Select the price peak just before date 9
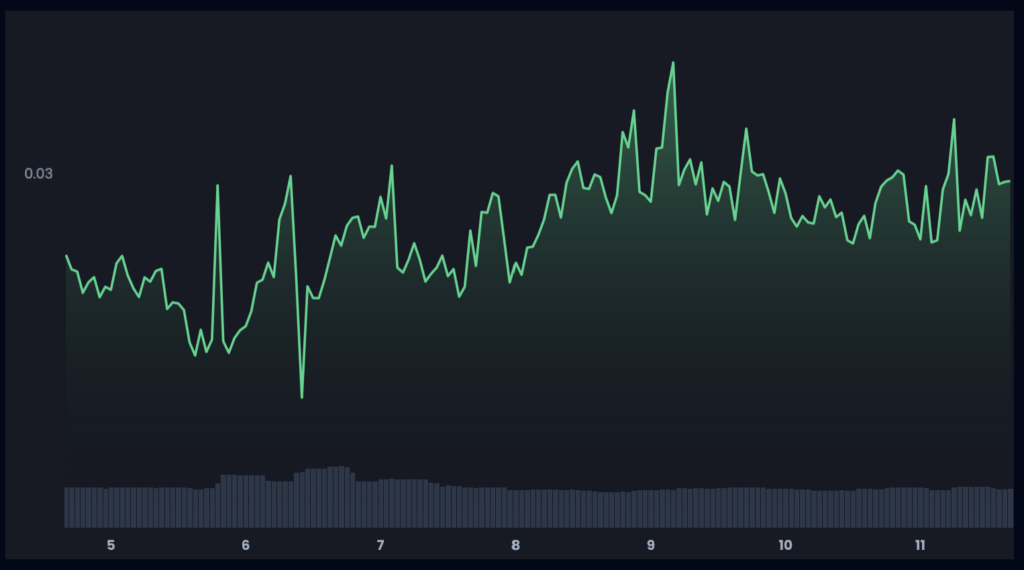Image resolution: width=1024 pixels, height=570 pixels. pyautogui.click(x=633, y=111)
